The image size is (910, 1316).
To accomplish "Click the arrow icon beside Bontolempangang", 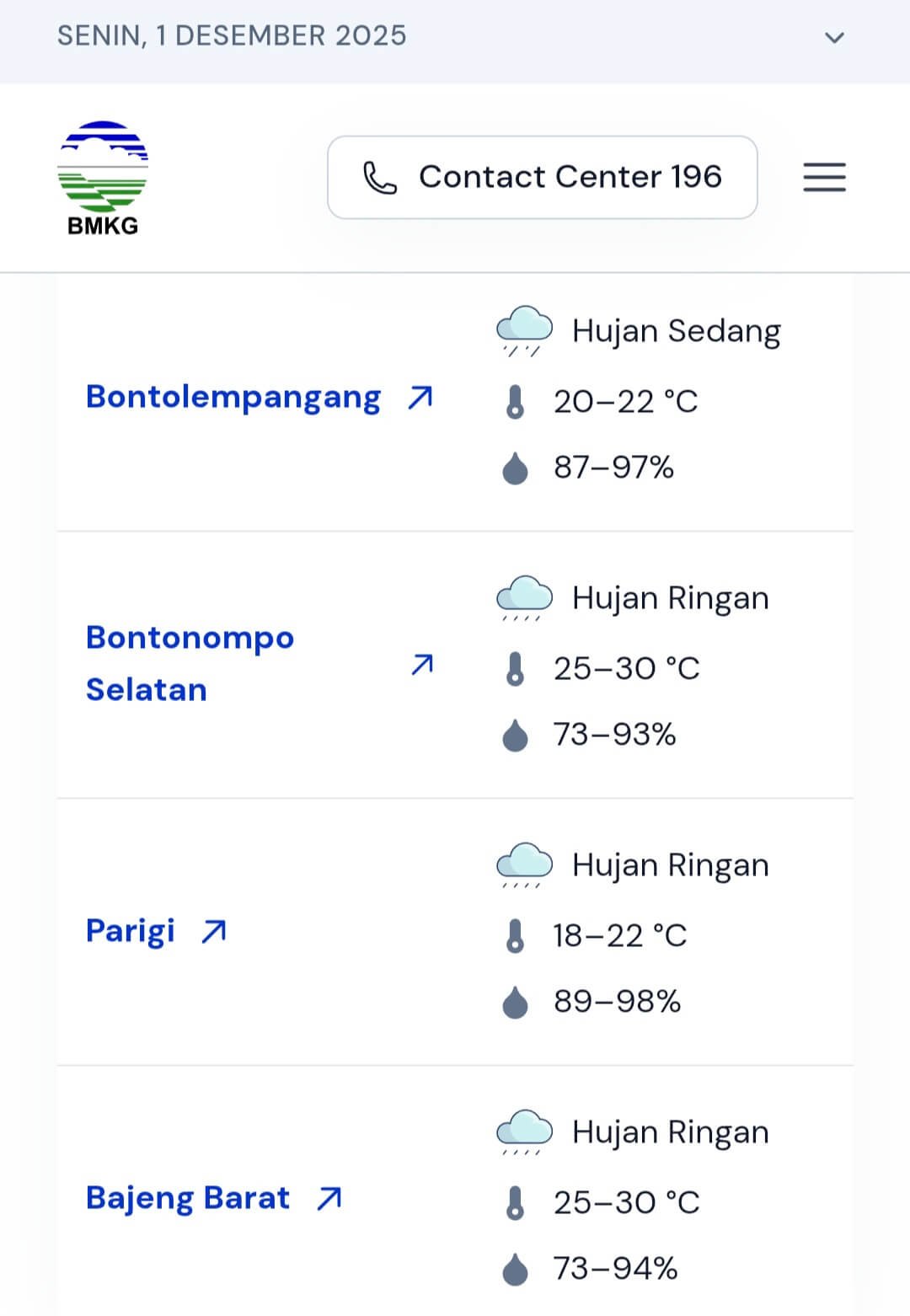I will click(x=420, y=397).
